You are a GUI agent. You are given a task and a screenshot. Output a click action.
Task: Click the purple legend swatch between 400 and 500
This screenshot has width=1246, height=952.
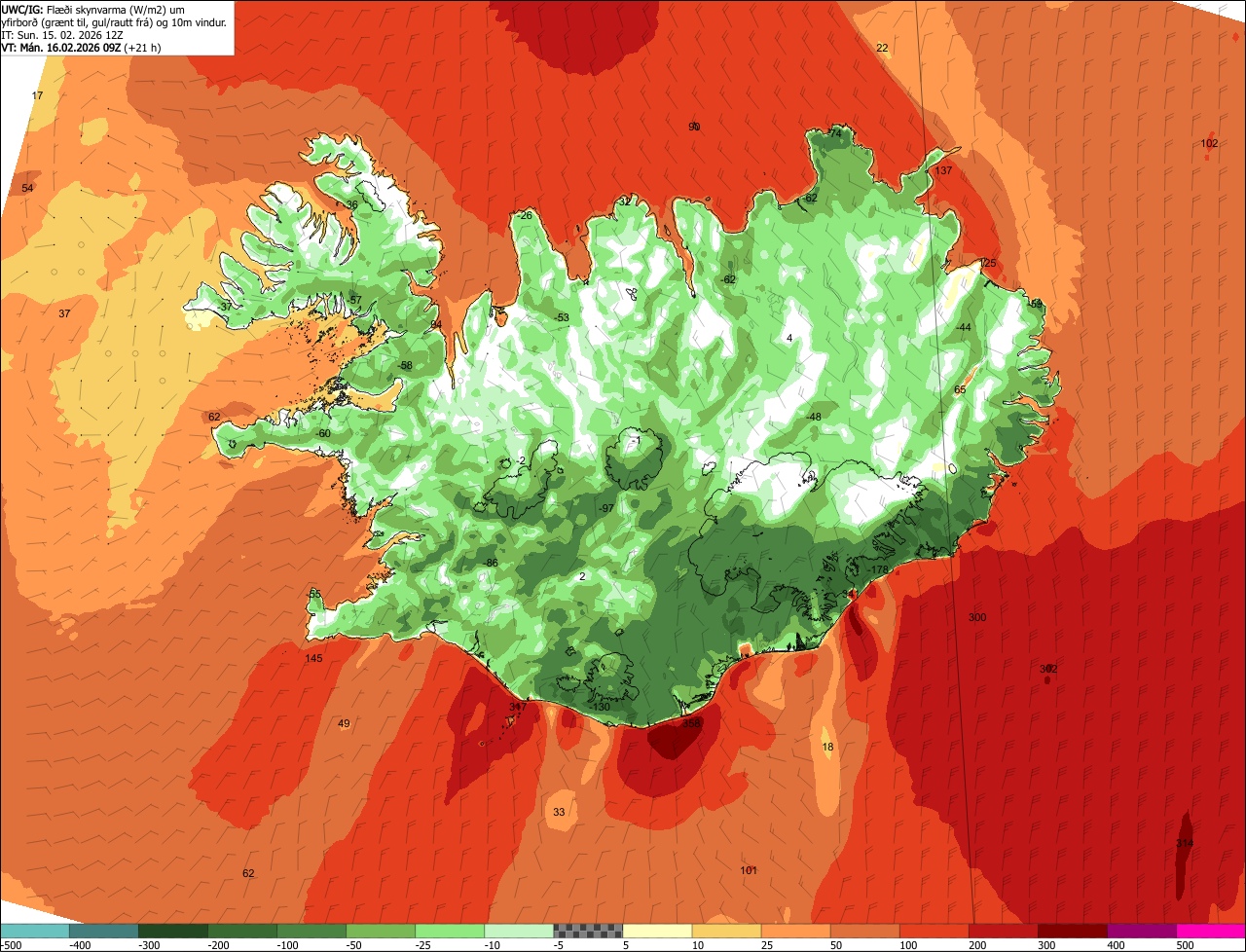[1141, 931]
